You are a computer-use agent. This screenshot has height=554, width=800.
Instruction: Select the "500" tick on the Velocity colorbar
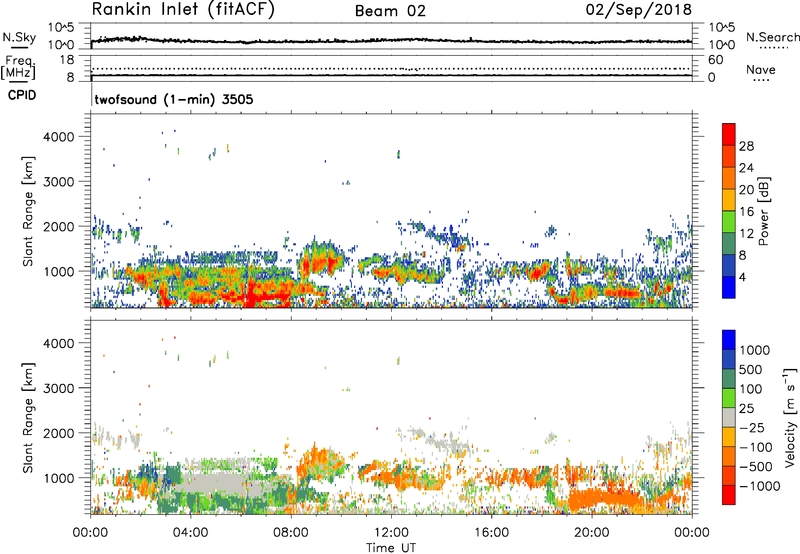[752, 369]
